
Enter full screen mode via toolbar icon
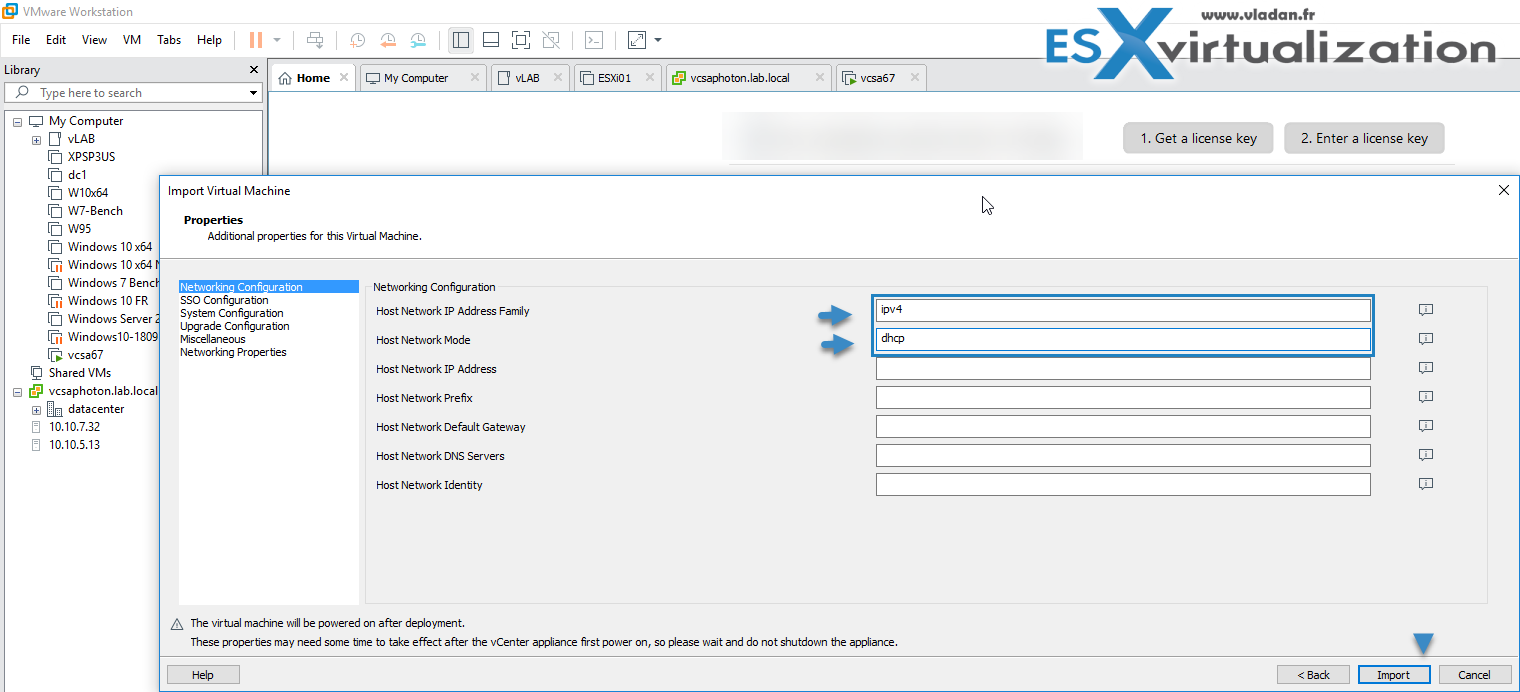tap(520, 40)
